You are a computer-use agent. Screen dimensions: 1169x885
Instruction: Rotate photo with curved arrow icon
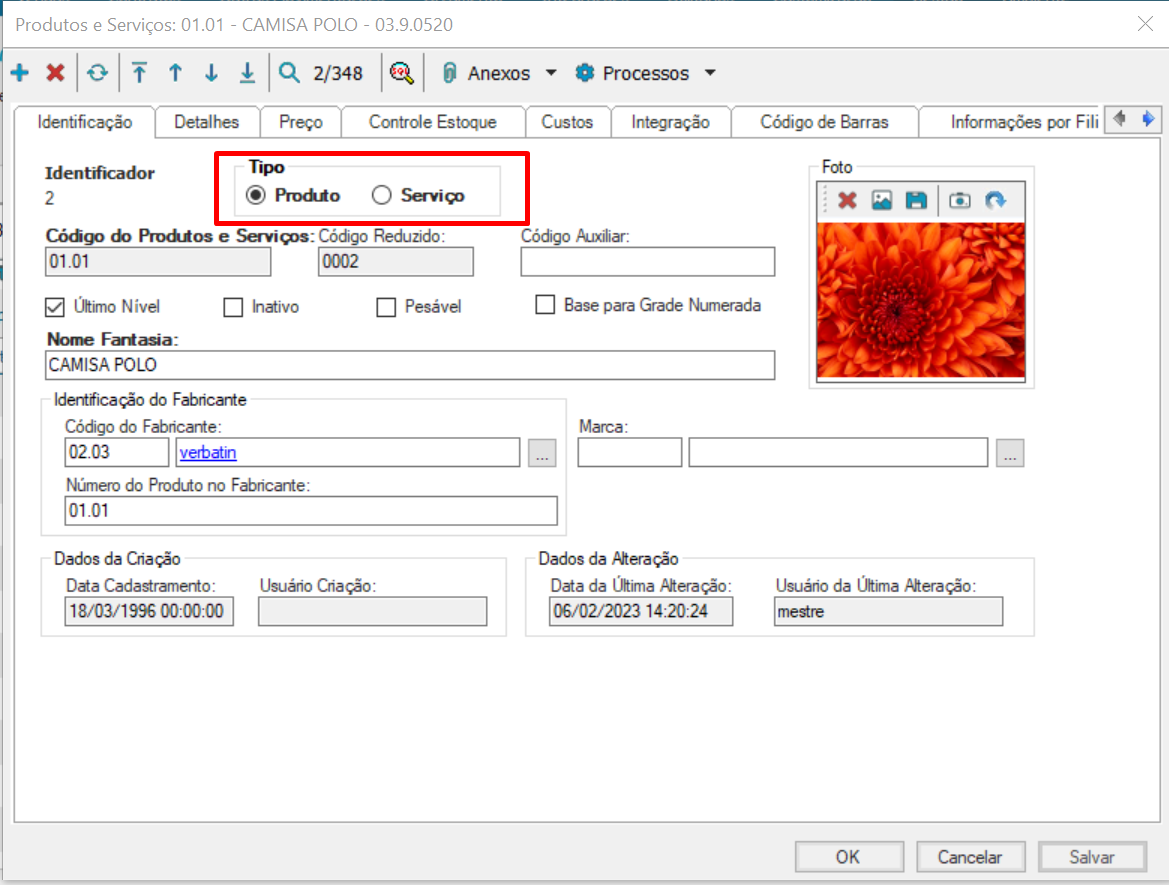(995, 200)
